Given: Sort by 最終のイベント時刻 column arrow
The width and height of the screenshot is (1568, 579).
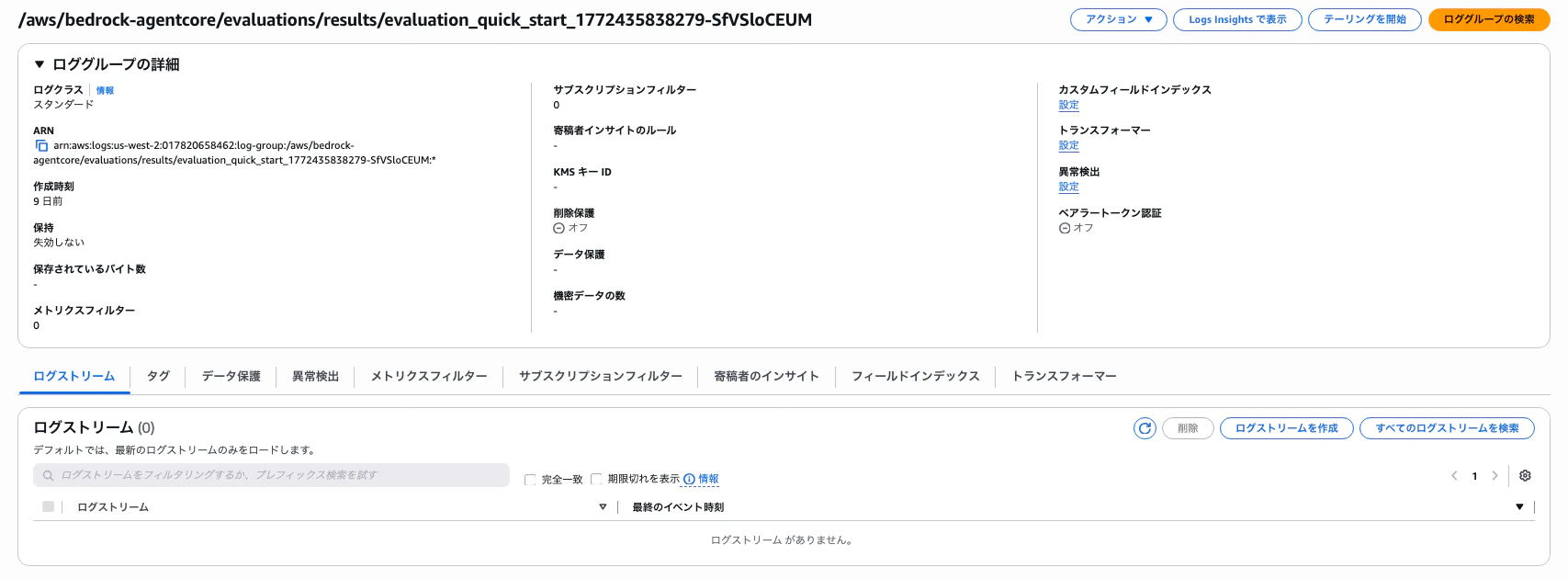Looking at the screenshot, I should 1519,507.
